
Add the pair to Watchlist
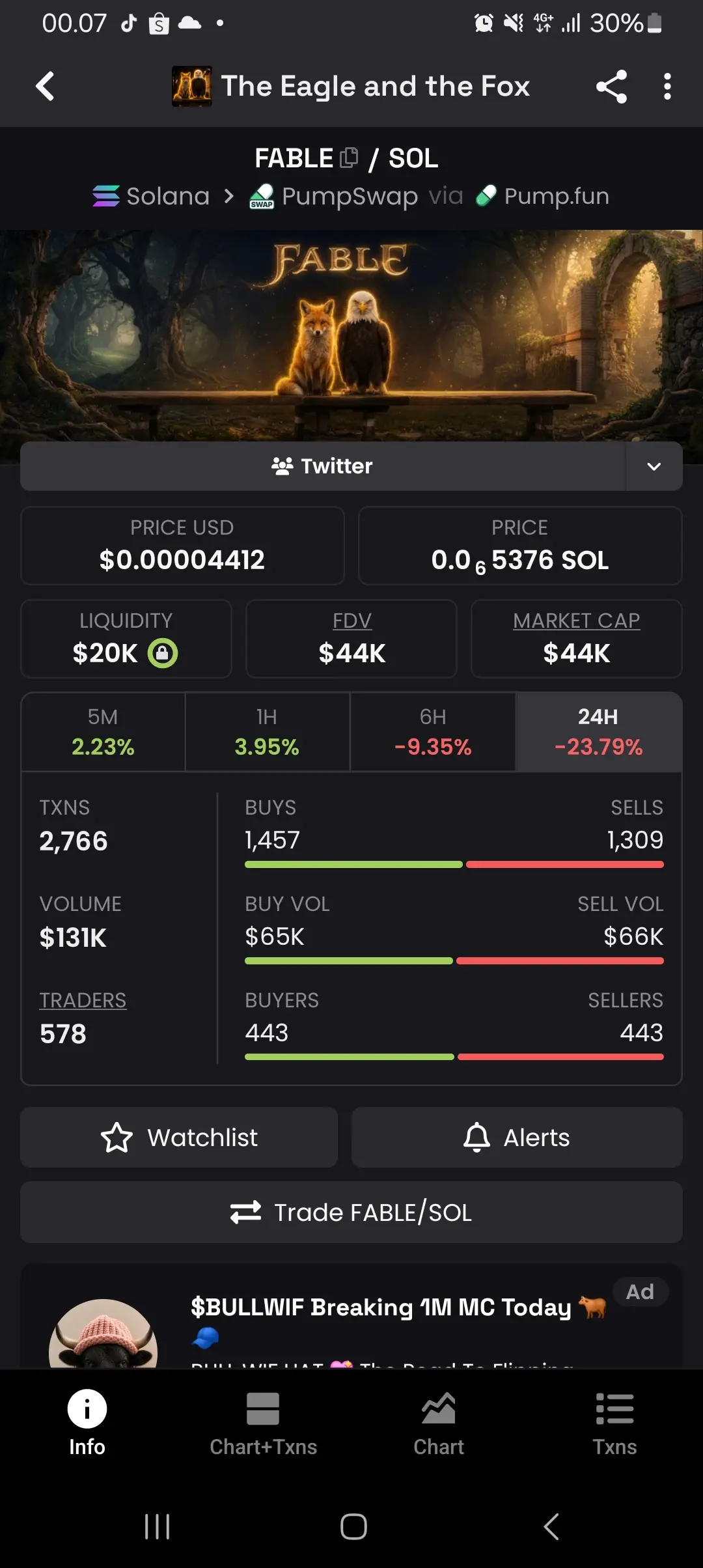point(179,1137)
